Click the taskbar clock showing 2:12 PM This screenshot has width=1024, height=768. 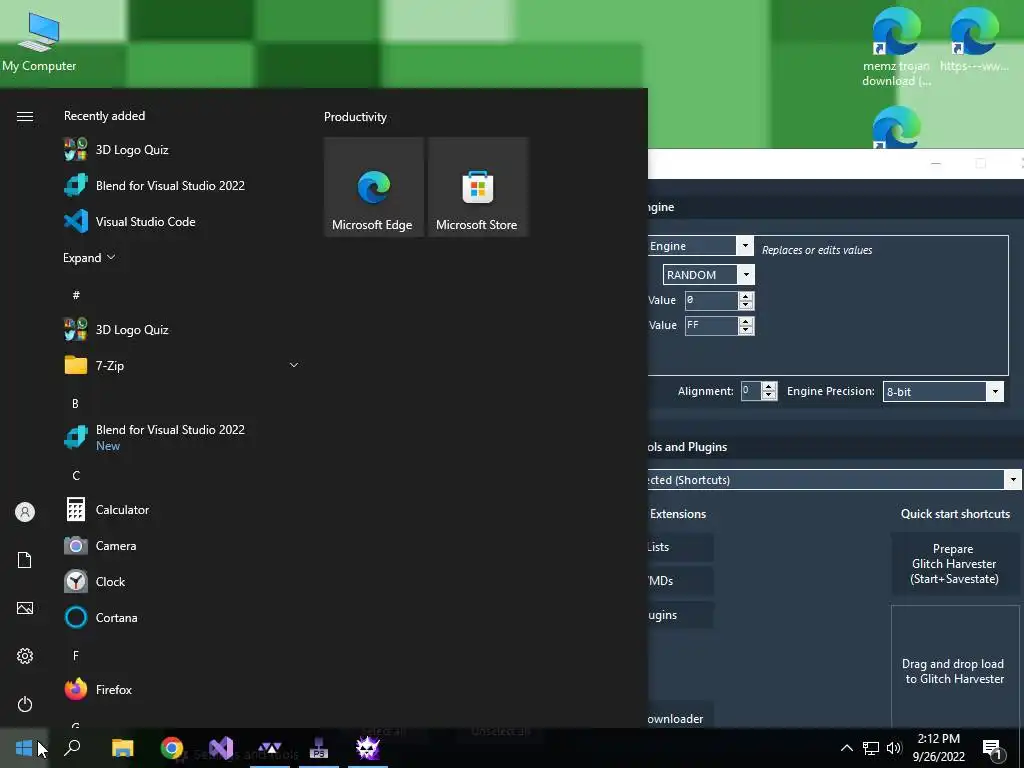938,748
